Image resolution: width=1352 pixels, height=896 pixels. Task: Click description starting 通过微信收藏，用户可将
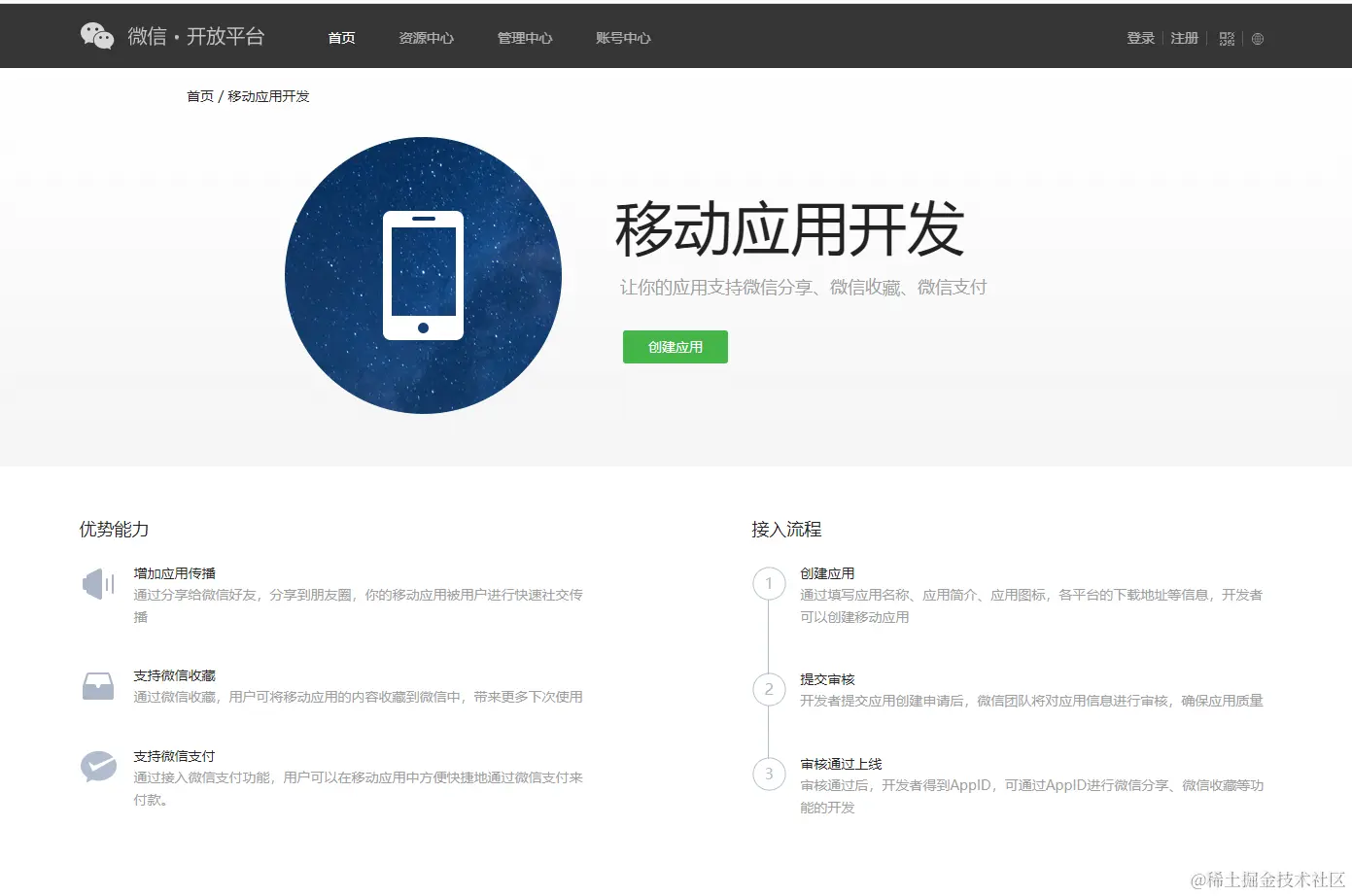click(x=358, y=697)
